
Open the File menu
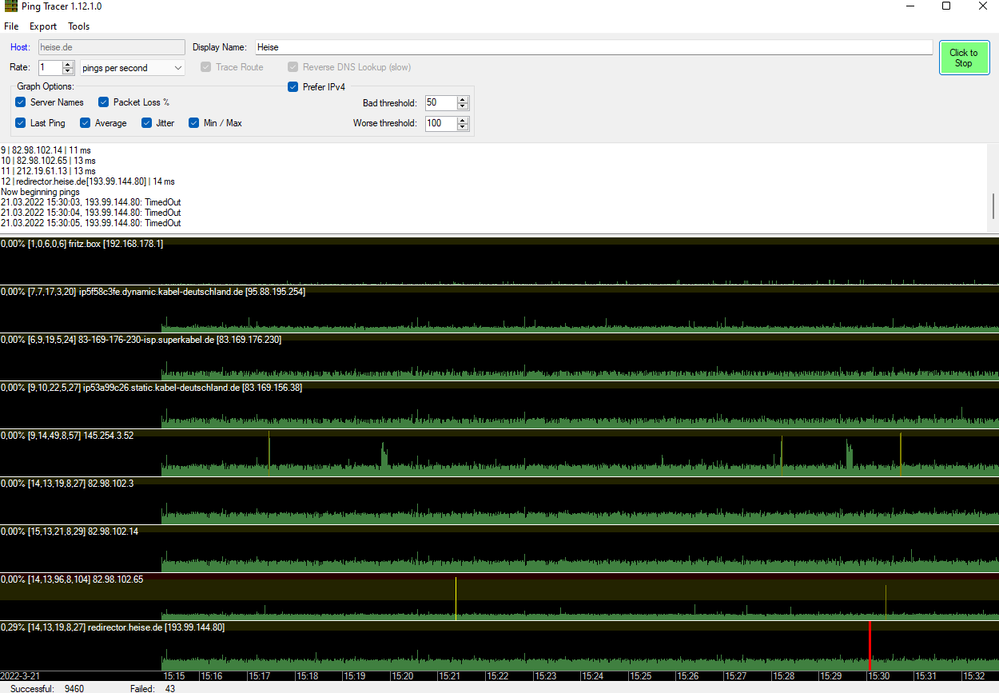click(12, 26)
